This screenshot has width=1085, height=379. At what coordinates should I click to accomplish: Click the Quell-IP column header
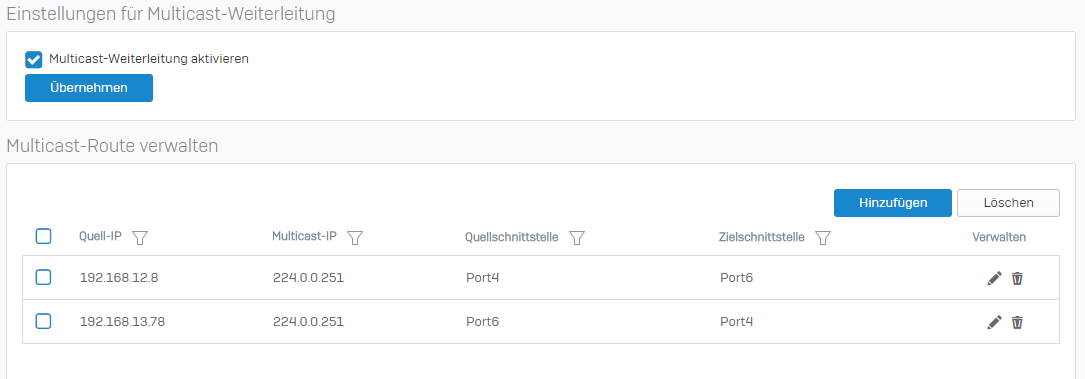click(x=100, y=237)
